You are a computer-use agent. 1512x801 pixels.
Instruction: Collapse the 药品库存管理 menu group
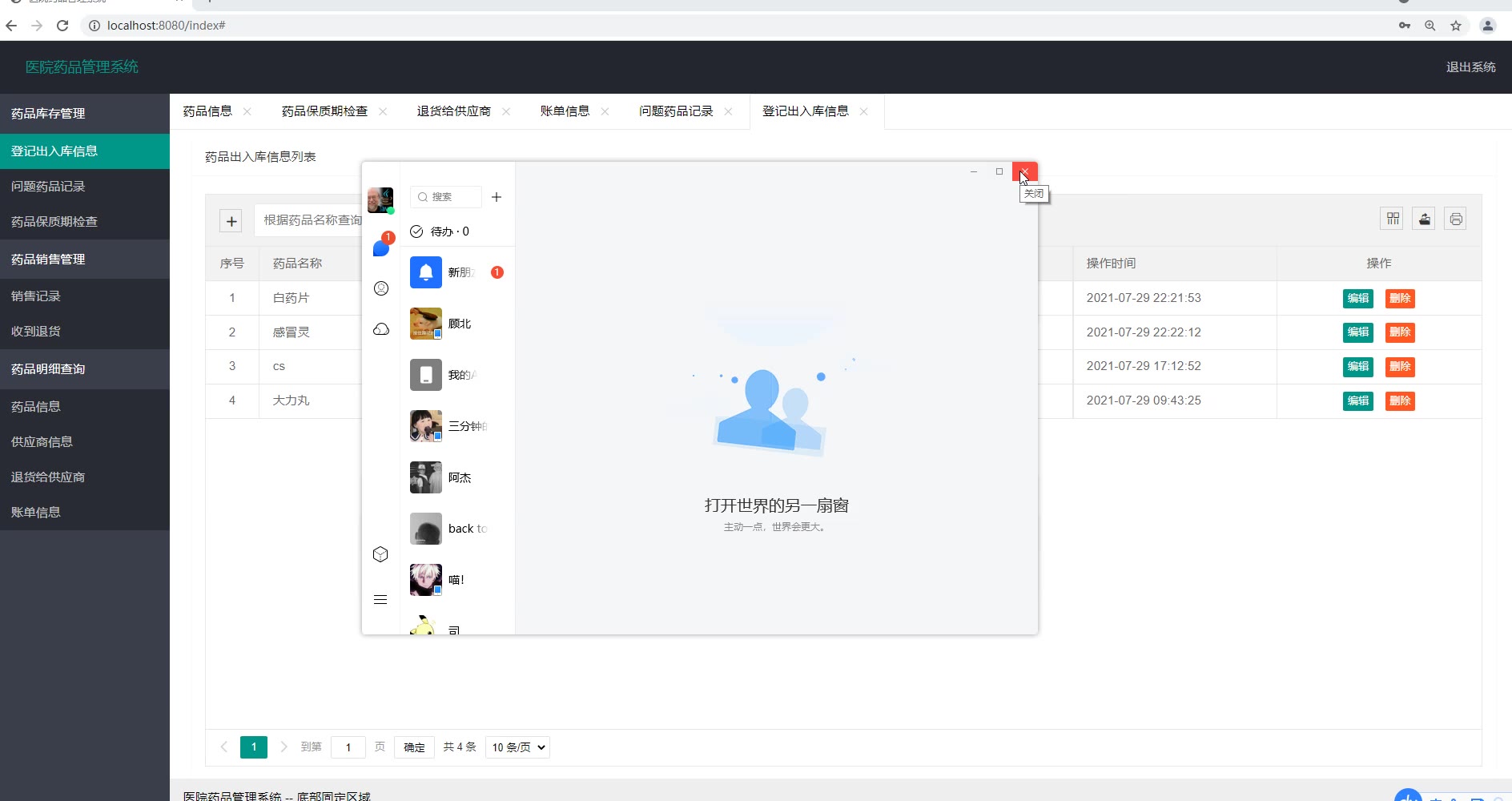(85, 114)
